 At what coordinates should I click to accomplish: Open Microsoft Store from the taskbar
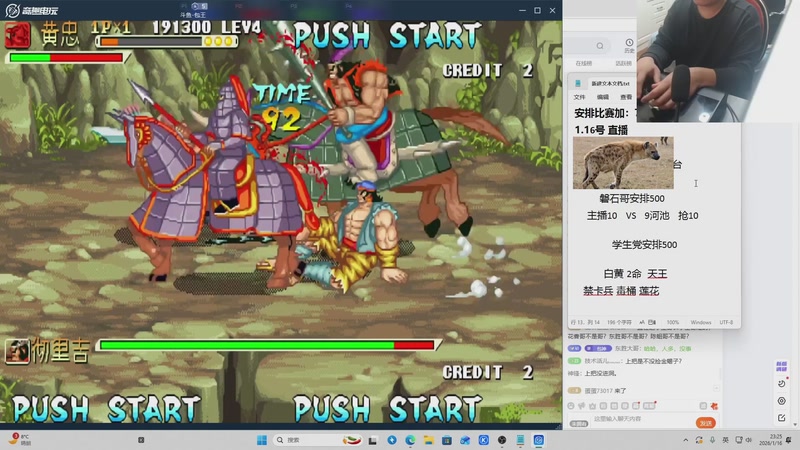click(447, 440)
